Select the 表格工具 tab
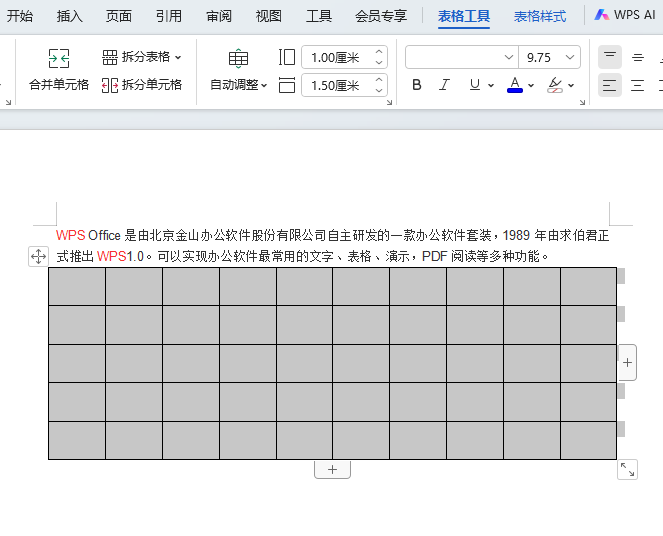The width and height of the screenshot is (663, 536). (464, 16)
